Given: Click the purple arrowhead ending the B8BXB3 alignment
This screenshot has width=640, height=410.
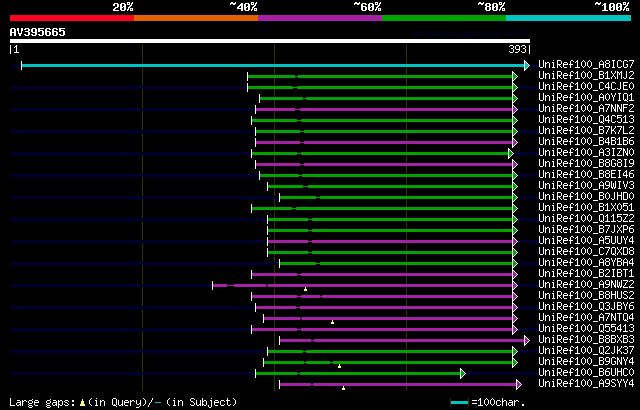Looking at the screenshot, I should (527, 340).
